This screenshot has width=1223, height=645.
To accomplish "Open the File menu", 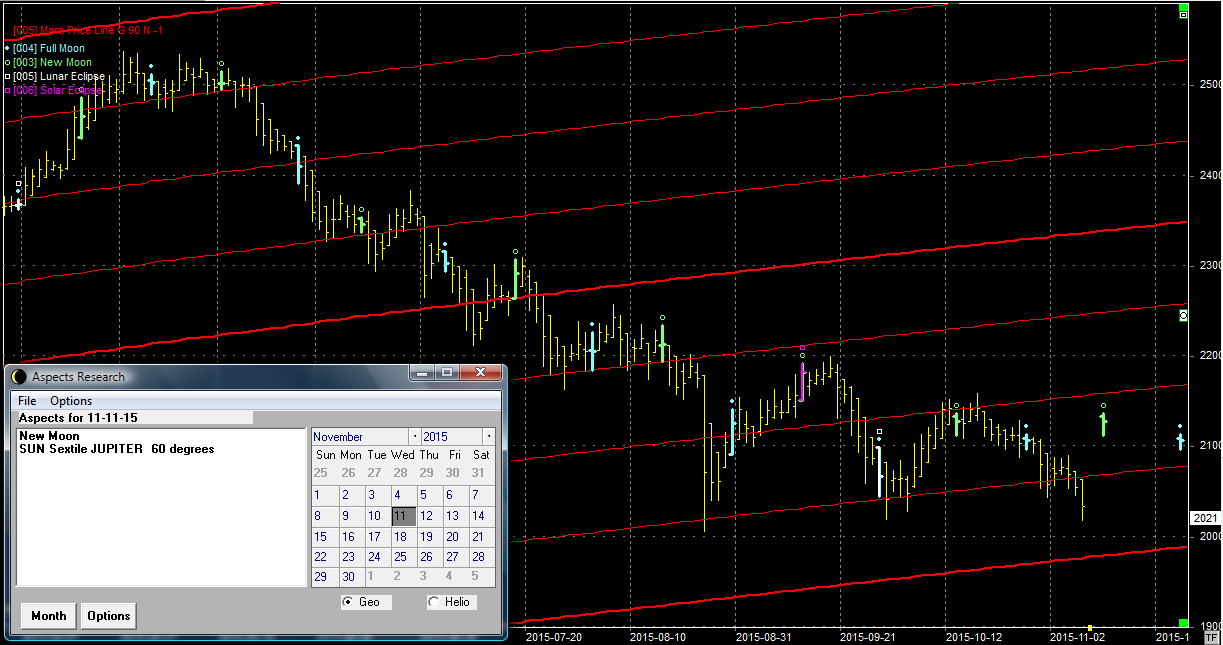I will point(26,401).
